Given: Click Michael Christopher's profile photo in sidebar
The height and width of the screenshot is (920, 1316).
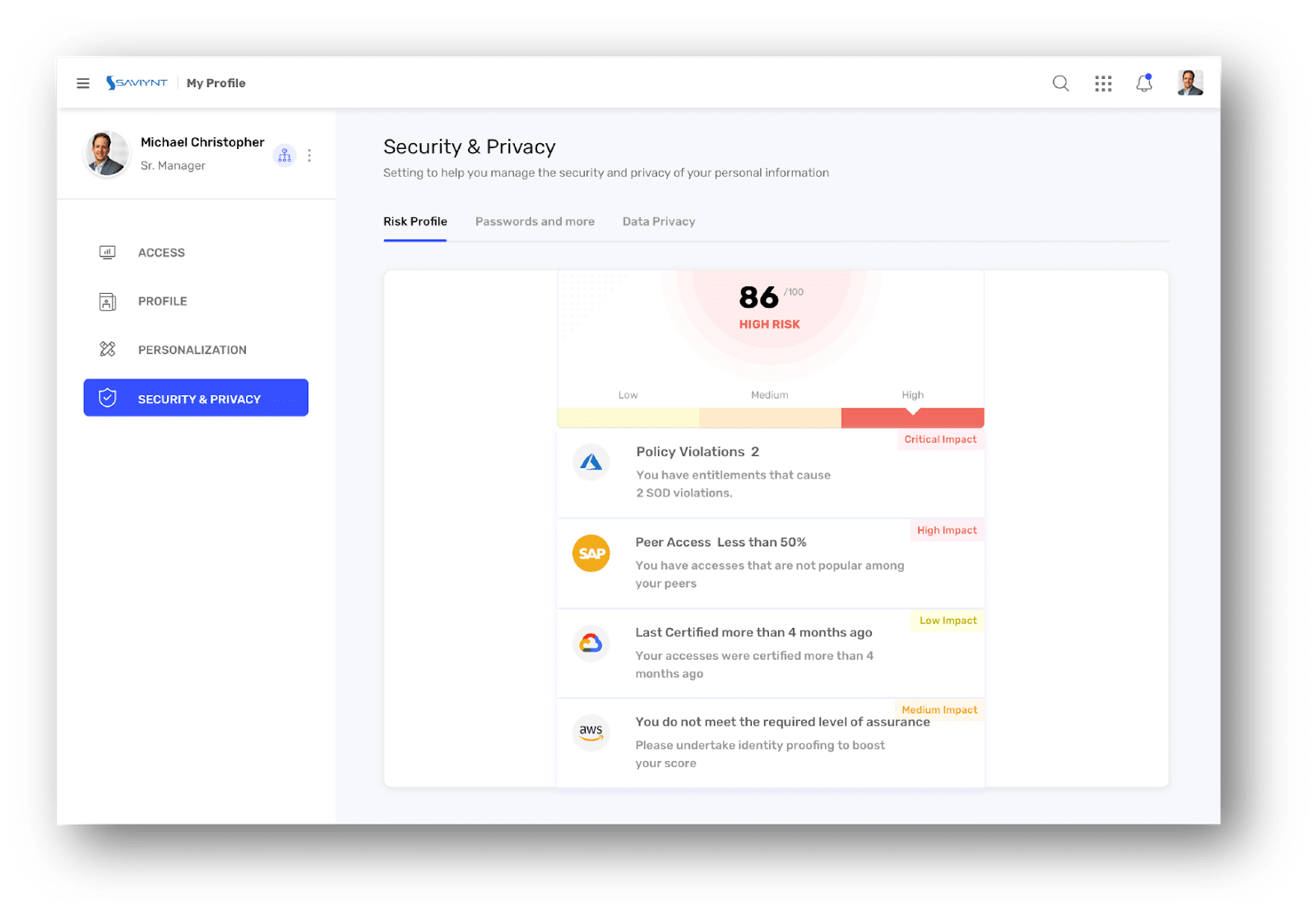Looking at the screenshot, I should coord(107,154).
